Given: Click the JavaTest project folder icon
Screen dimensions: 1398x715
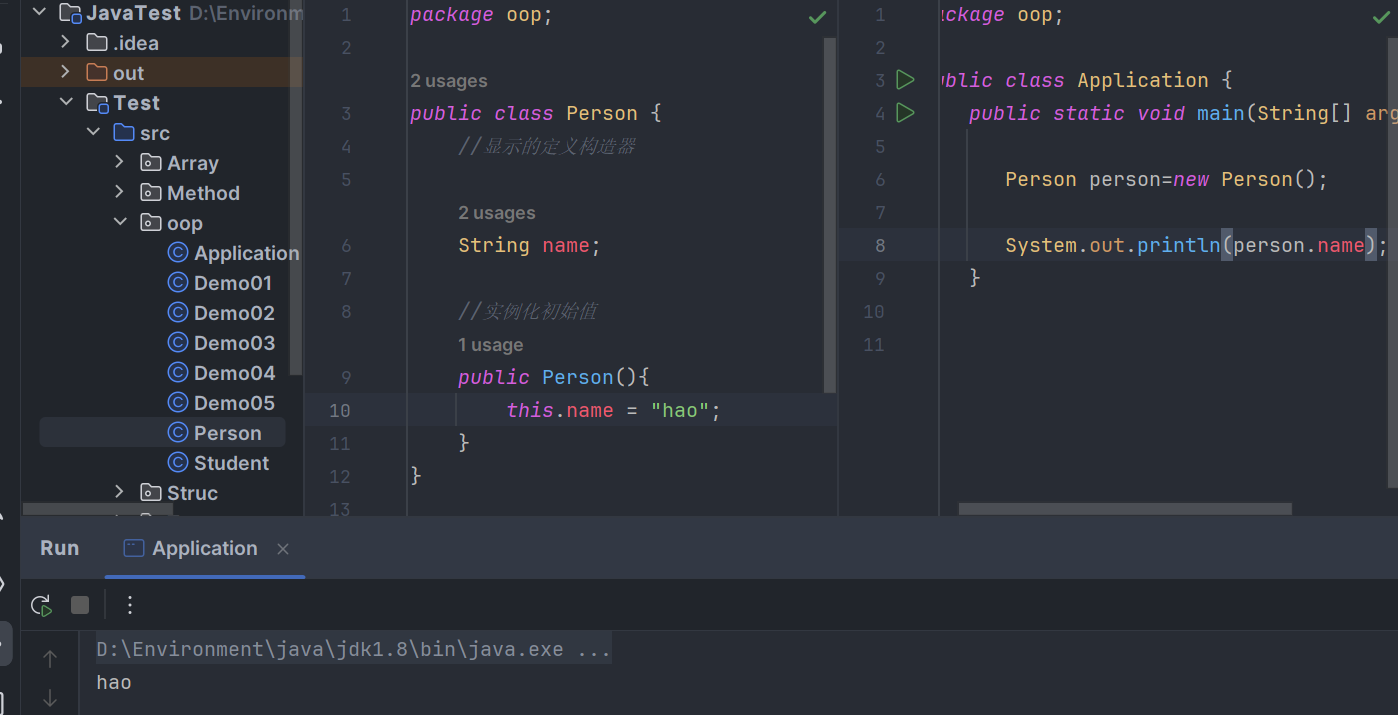Looking at the screenshot, I should [70, 13].
